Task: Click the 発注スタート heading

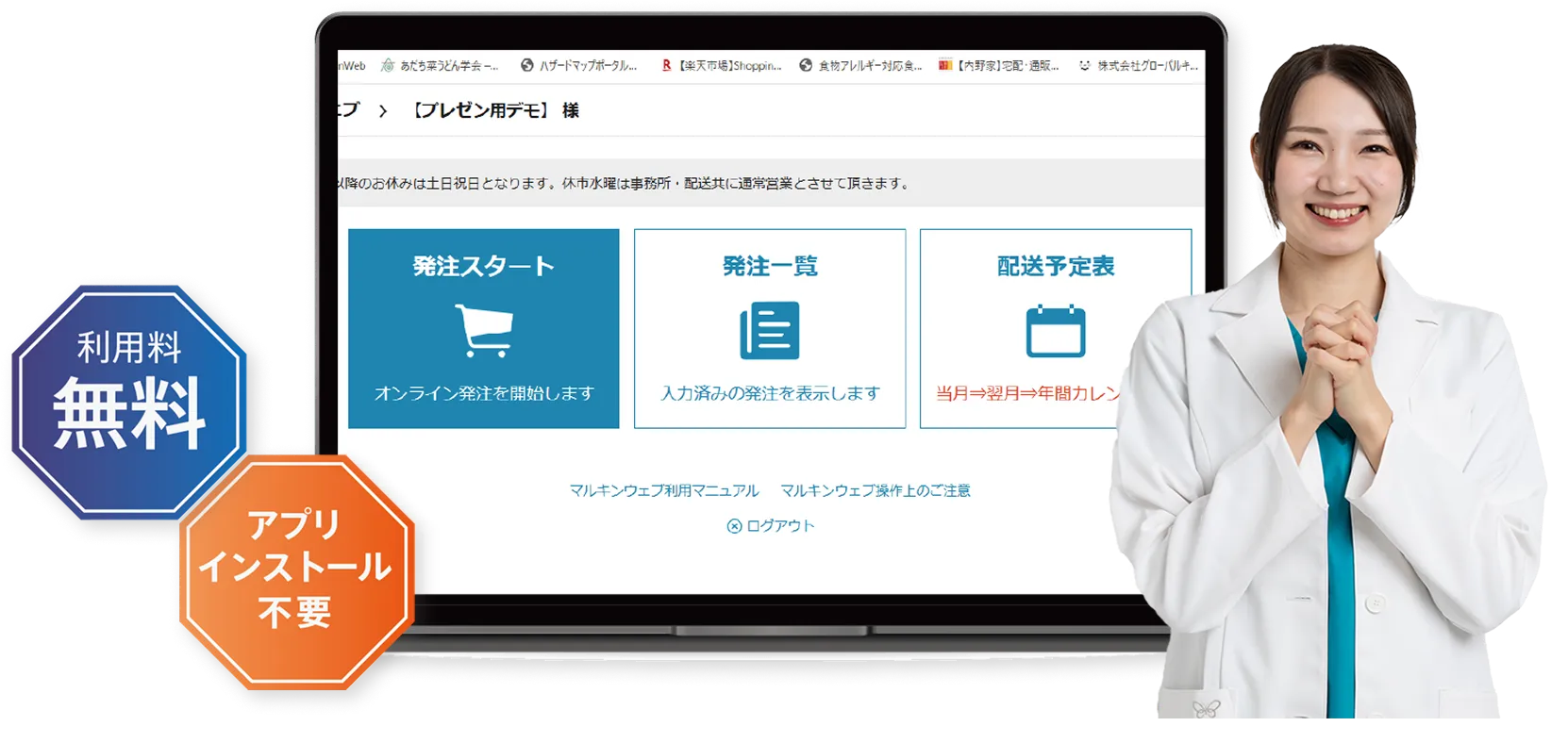Action: (x=483, y=267)
